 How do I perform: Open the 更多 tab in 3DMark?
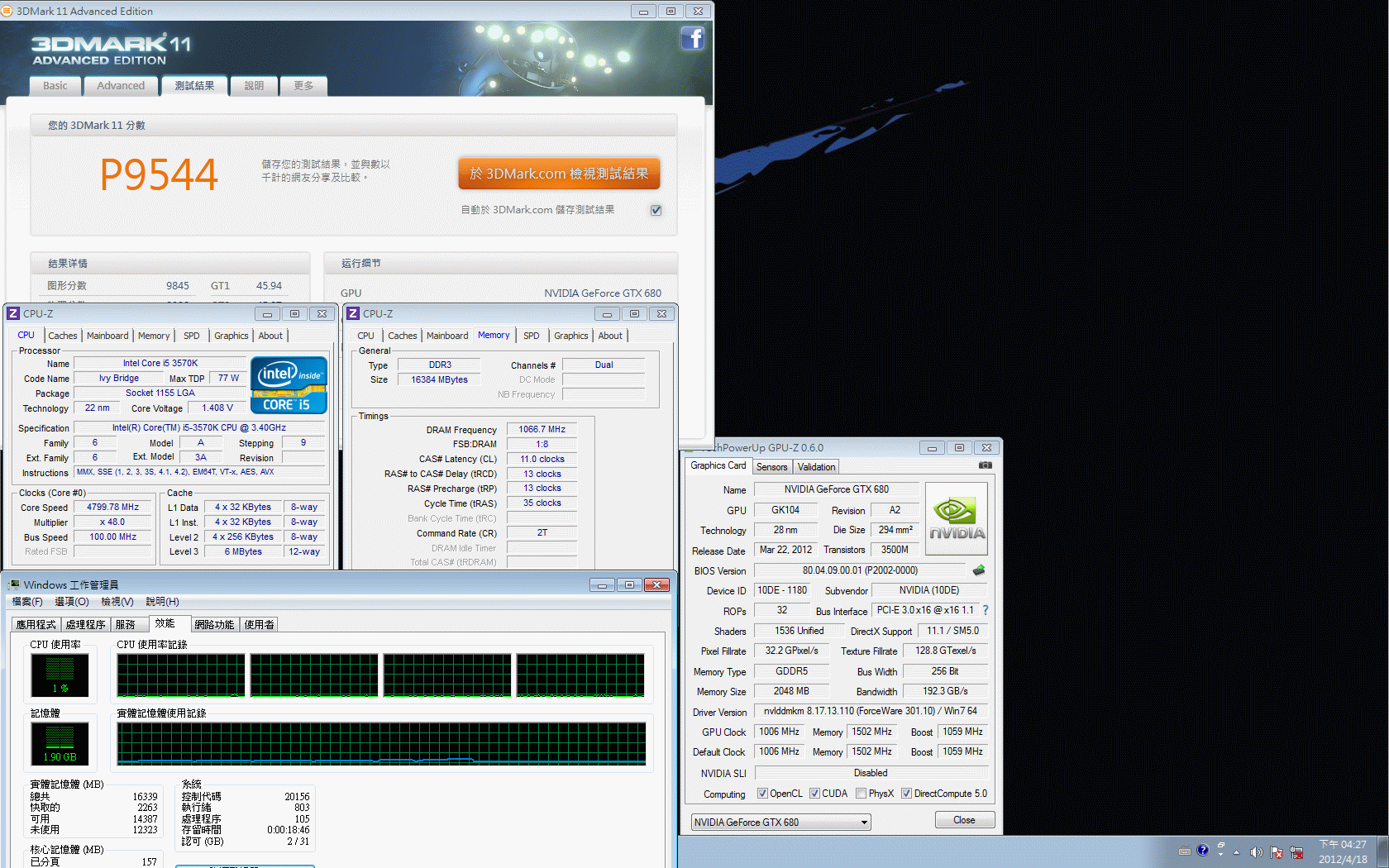303,85
